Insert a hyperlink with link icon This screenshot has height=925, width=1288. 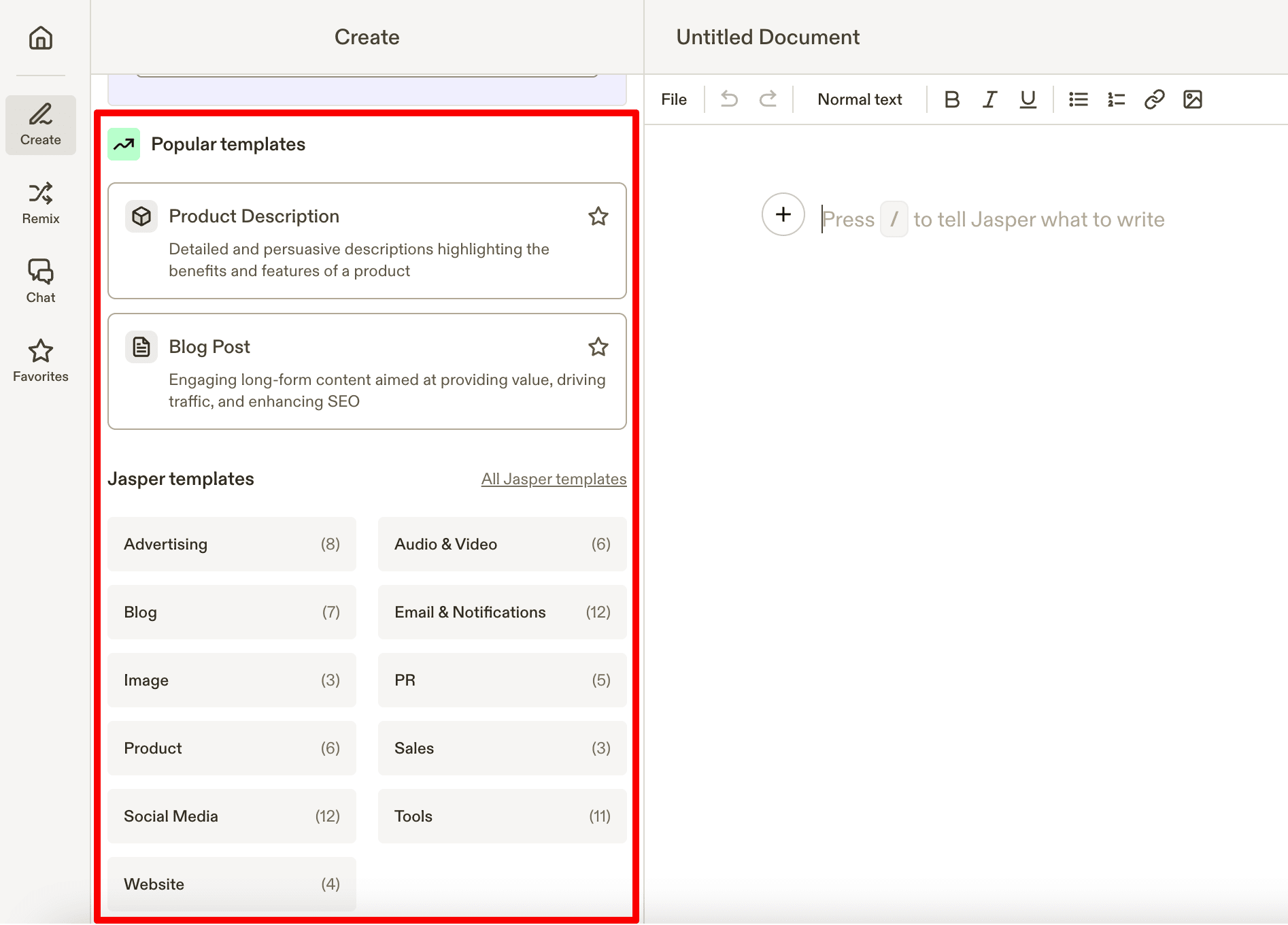(x=1155, y=99)
